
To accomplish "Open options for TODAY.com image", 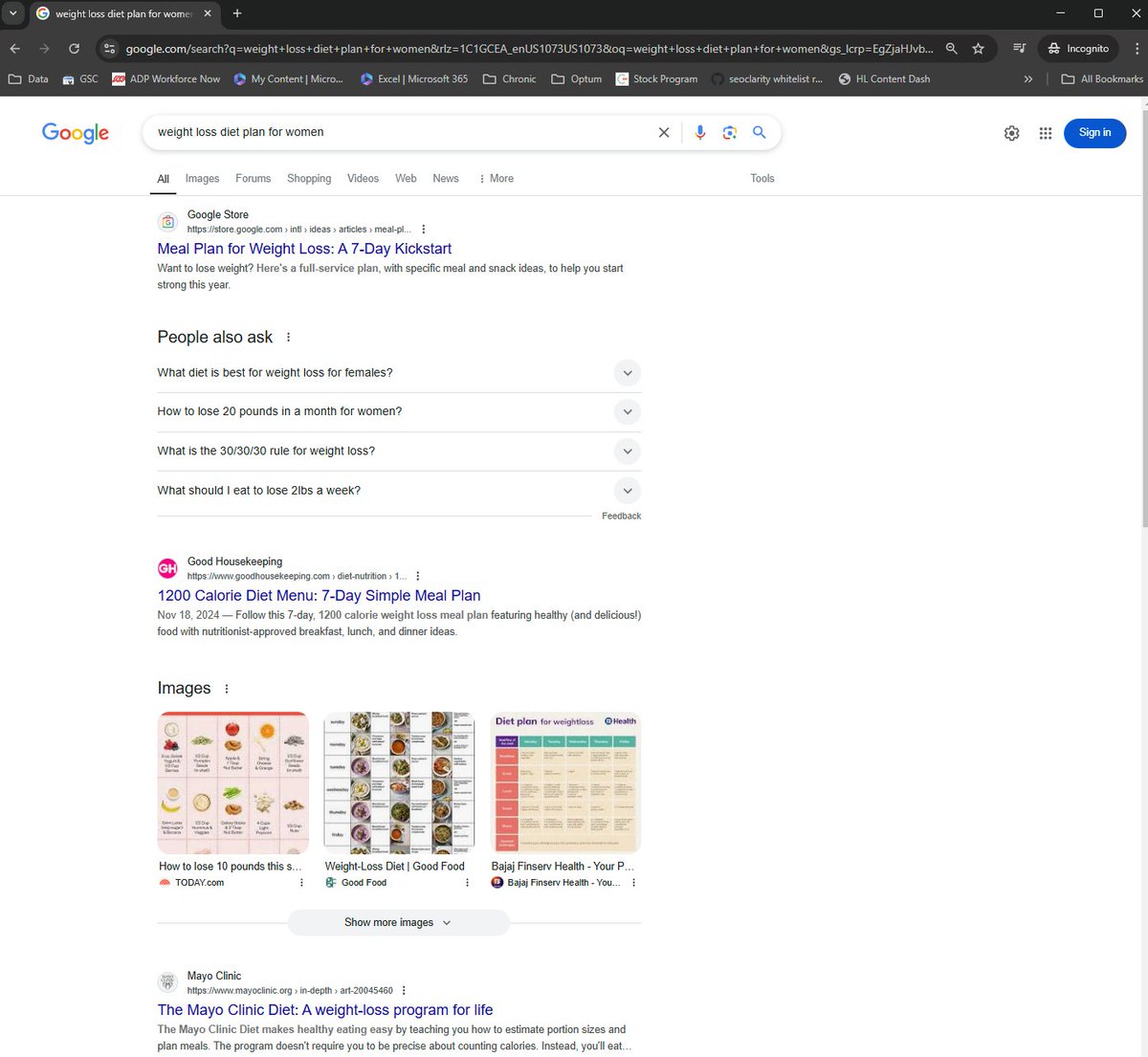I will tap(301, 883).
